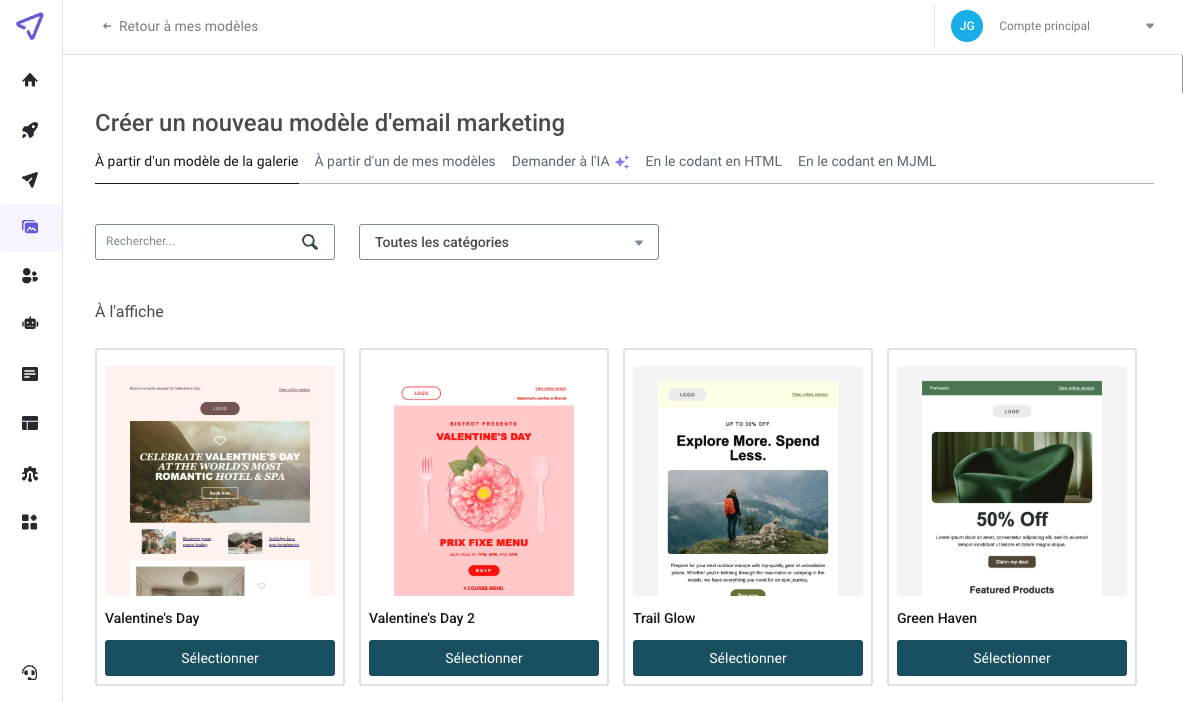Image resolution: width=1183 pixels, height=702 pixels.
Task: Switch to À partir d'un de mes modèles tab
Action: (x=405, y=162)
